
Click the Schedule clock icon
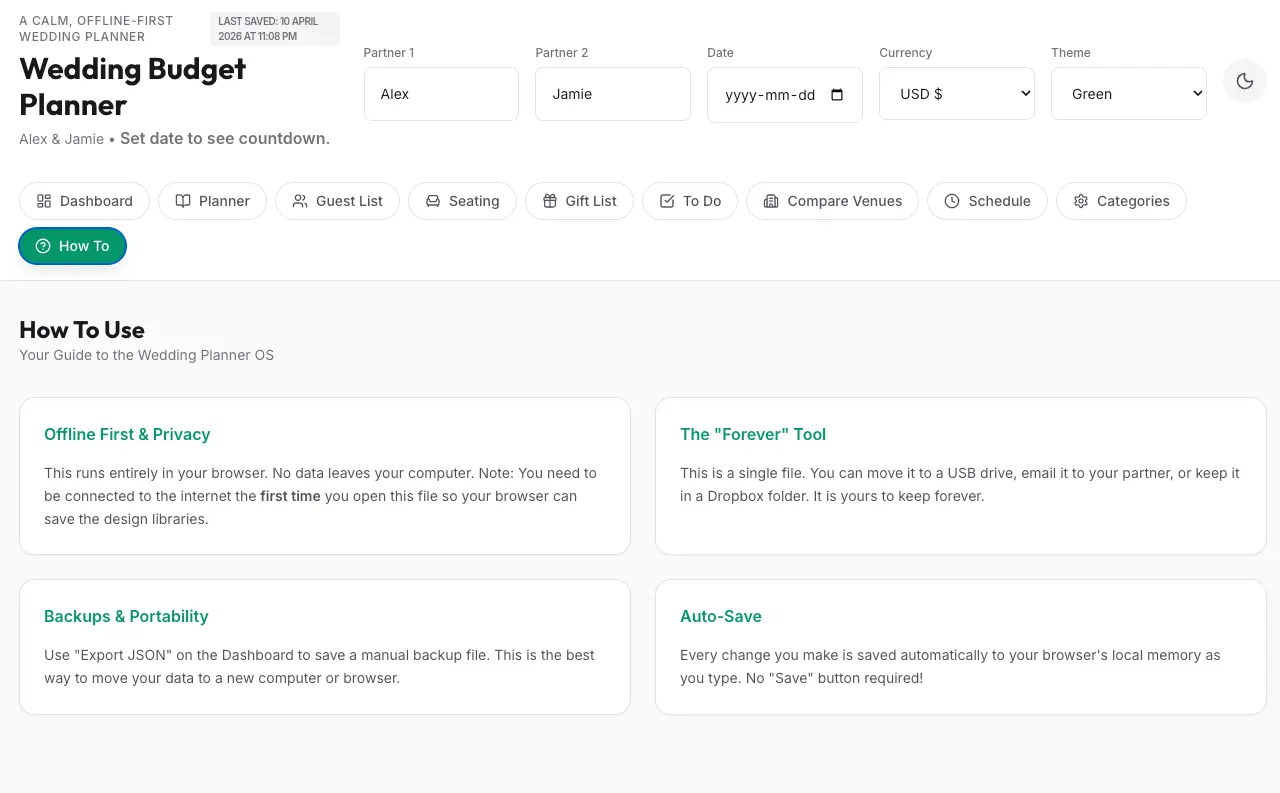952,201
